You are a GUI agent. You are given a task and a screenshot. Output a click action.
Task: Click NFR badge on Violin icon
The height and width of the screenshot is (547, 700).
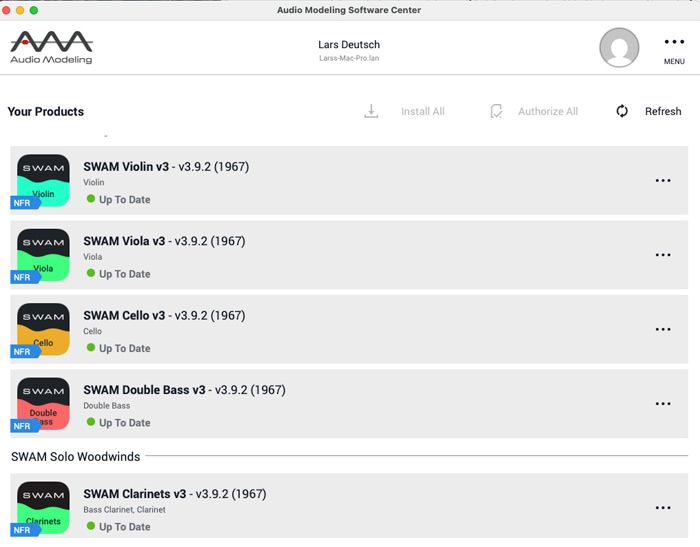[25, 203]
